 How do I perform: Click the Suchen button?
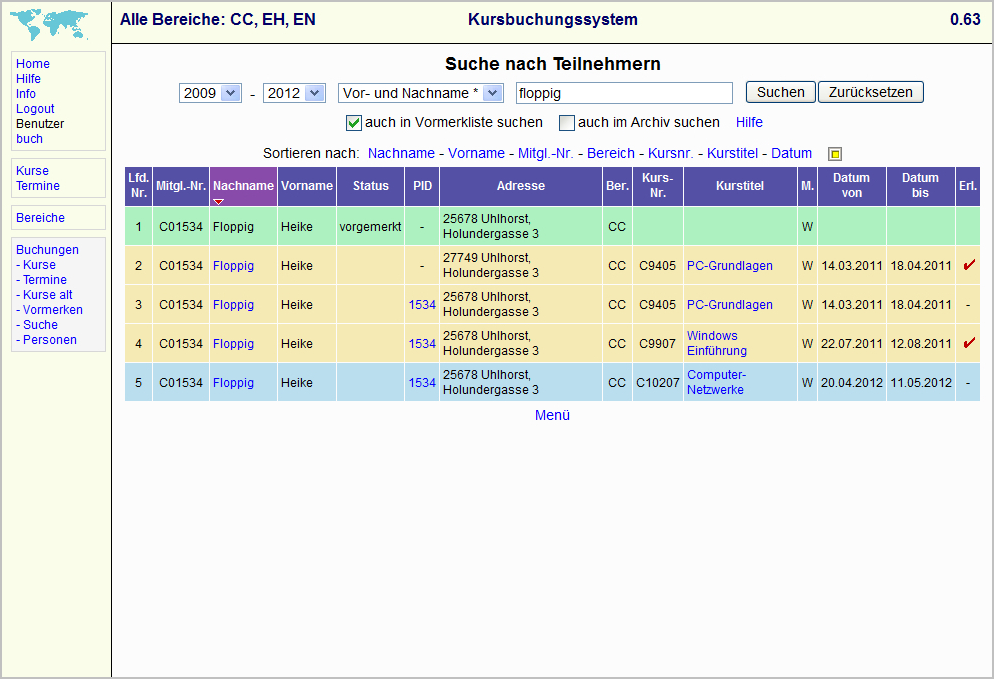[x=780, y=92]
